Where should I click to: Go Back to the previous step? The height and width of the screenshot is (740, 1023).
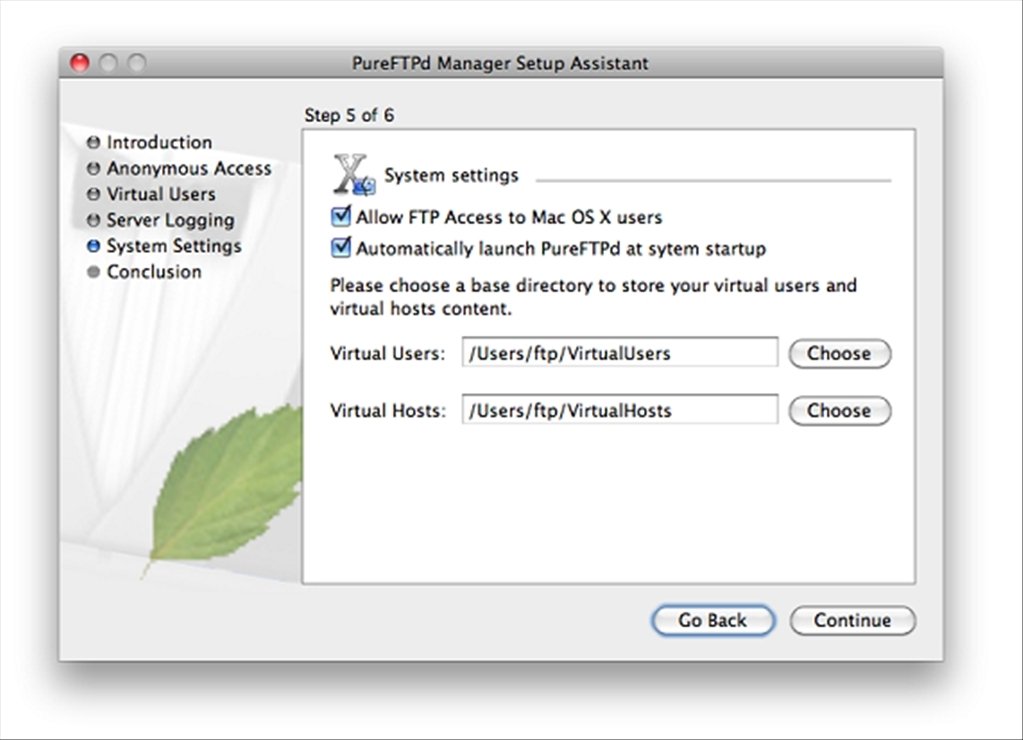[x=712, y=620]
